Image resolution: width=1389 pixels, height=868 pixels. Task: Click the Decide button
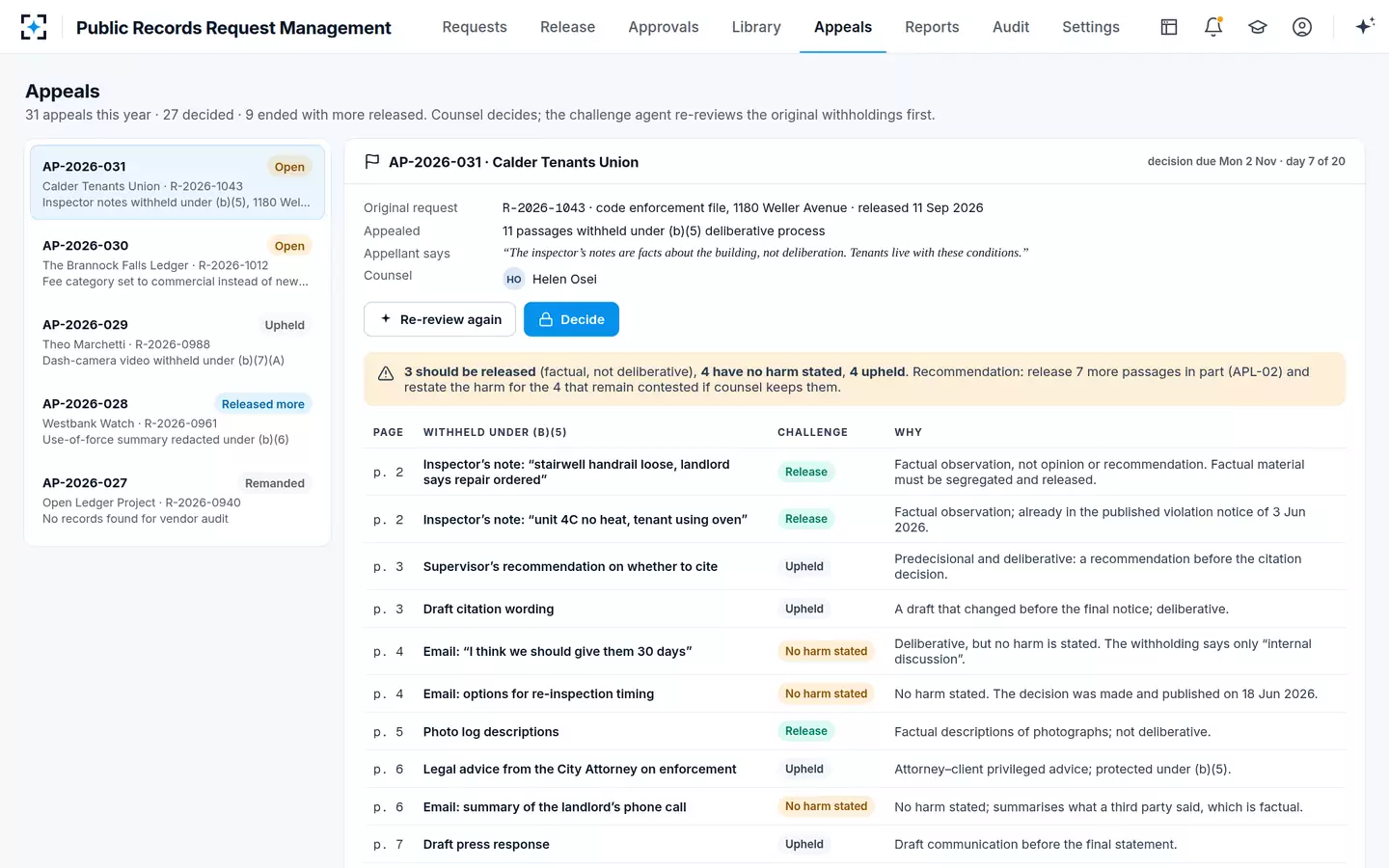tap(571, 319)
